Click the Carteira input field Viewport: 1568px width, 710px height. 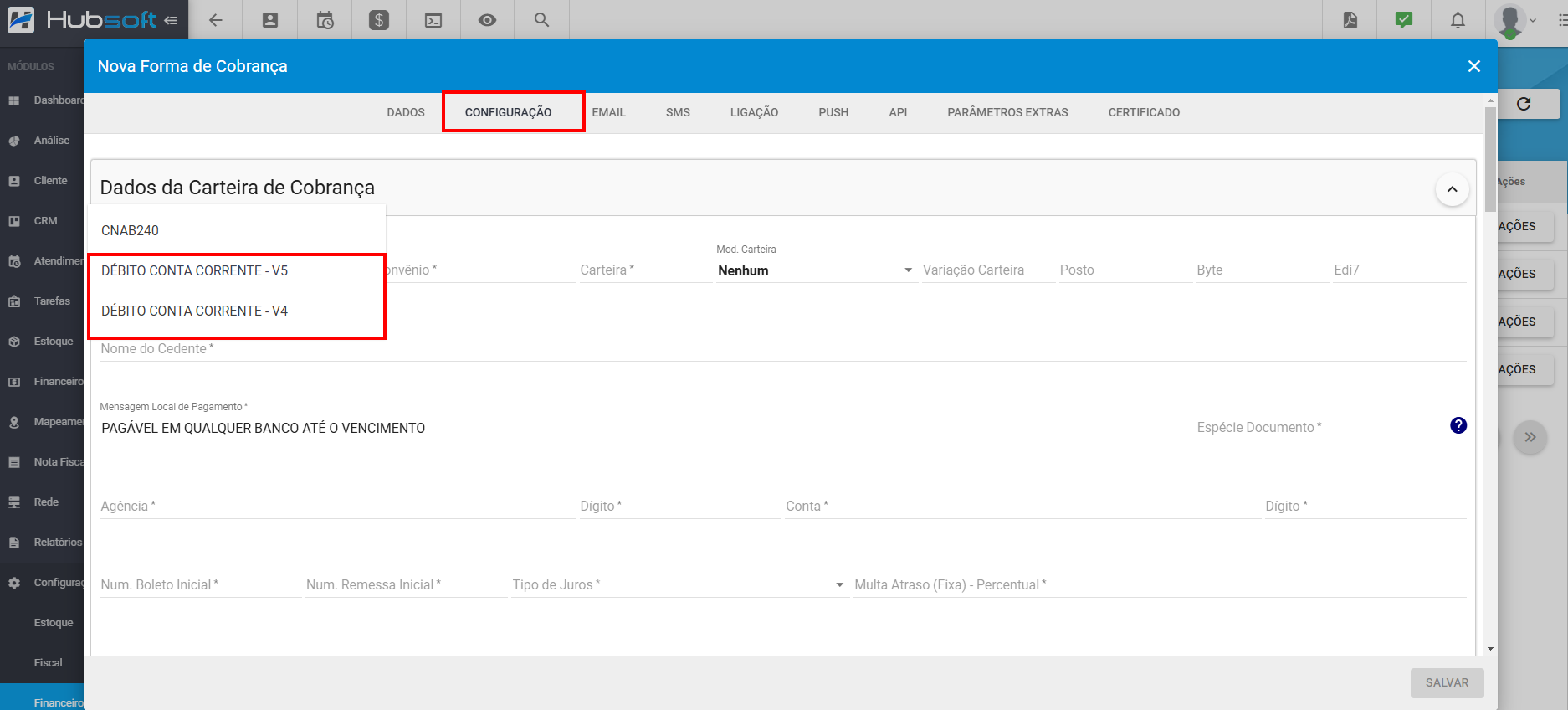645,270
